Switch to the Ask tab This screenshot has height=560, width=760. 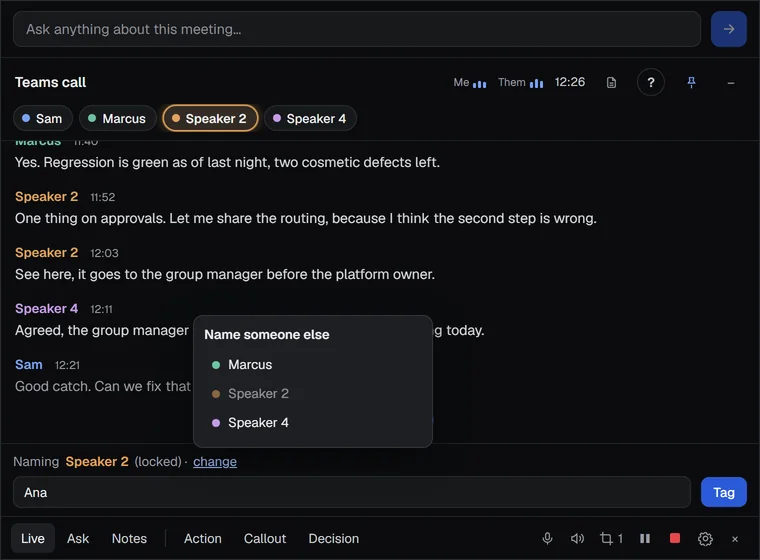click(78, 539)
